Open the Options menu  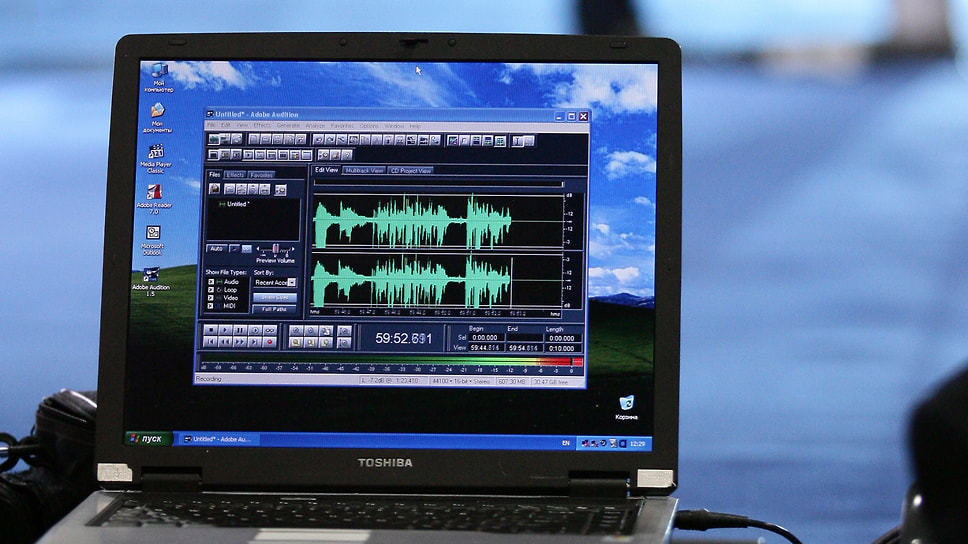click(369, 125)
